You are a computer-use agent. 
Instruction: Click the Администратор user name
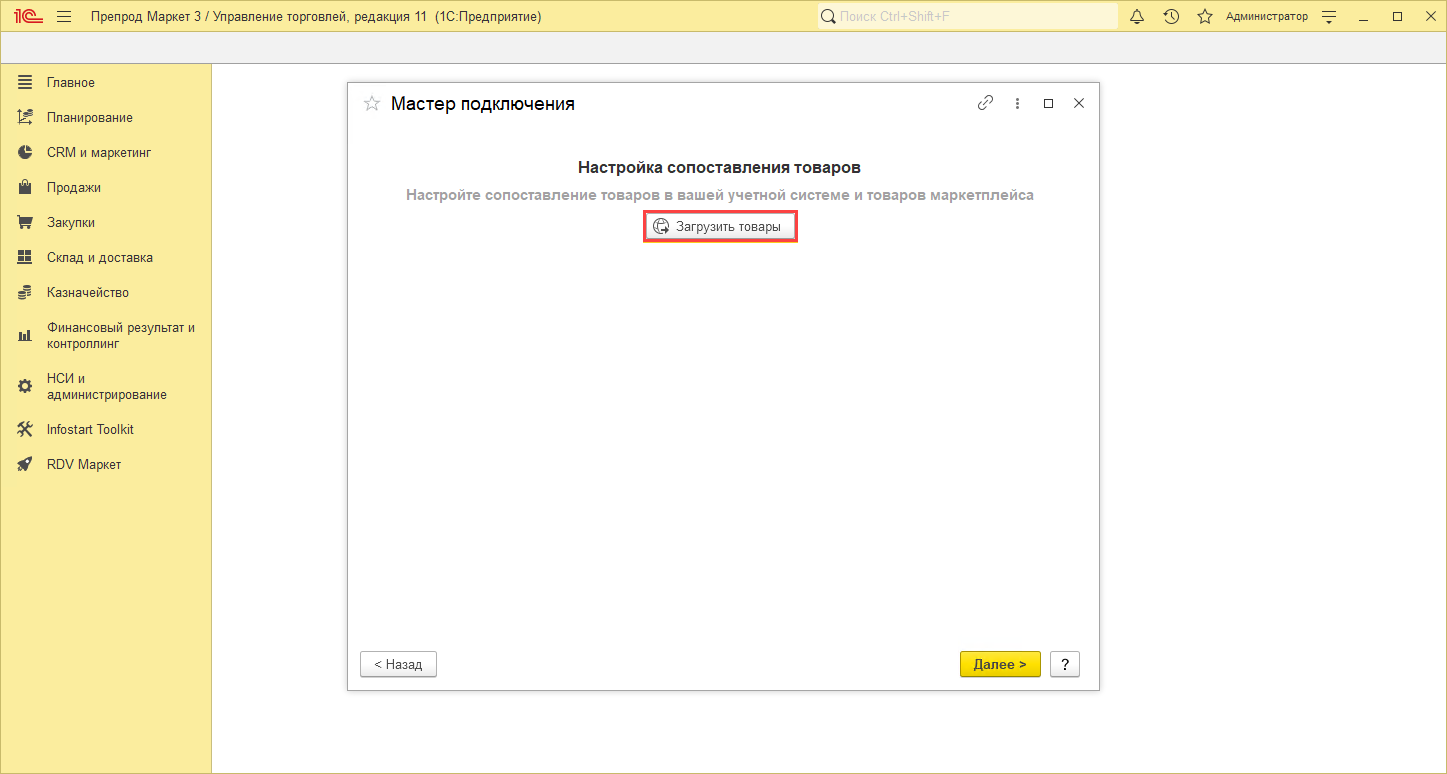tap(1266, 17)
